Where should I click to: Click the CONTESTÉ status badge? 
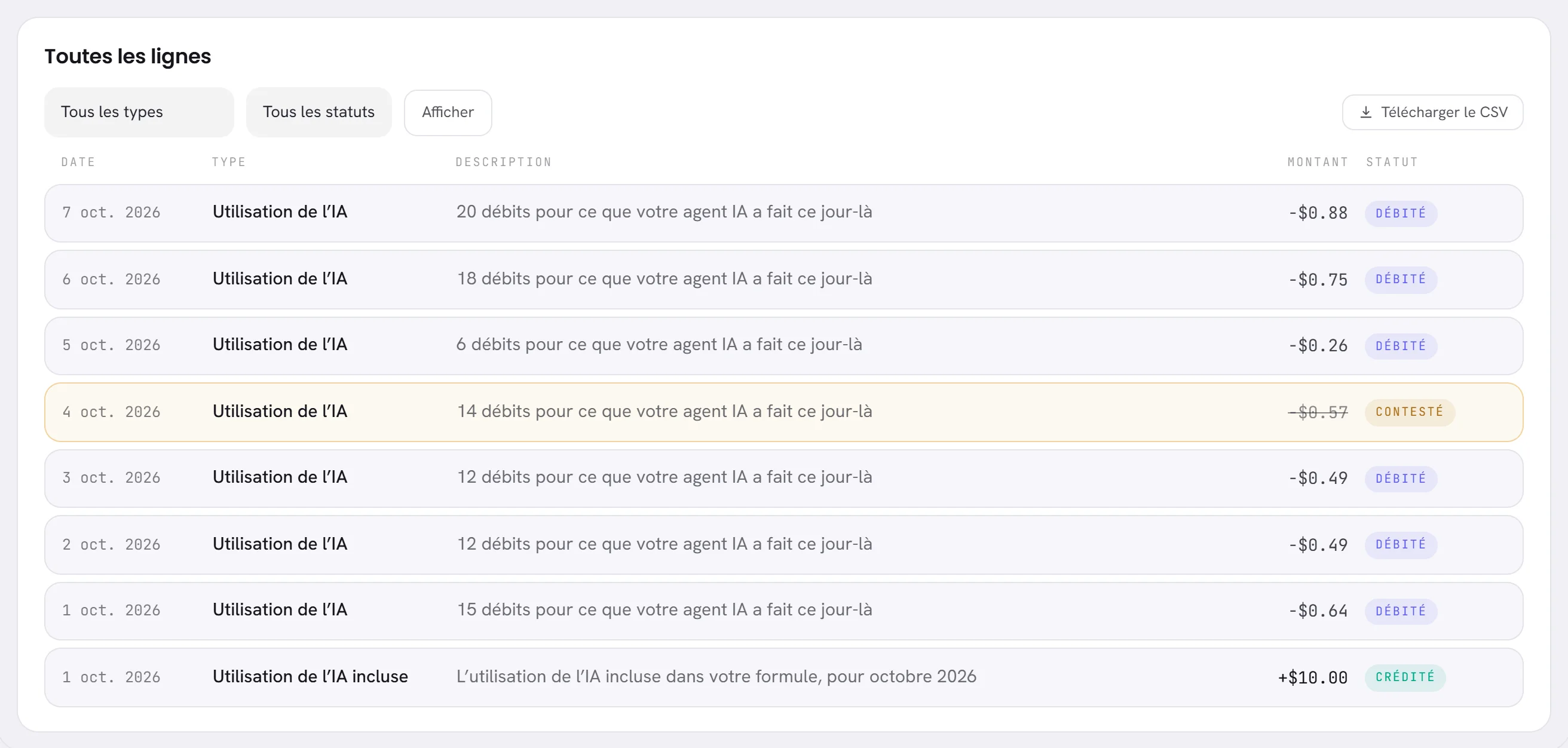(1410, 412)
